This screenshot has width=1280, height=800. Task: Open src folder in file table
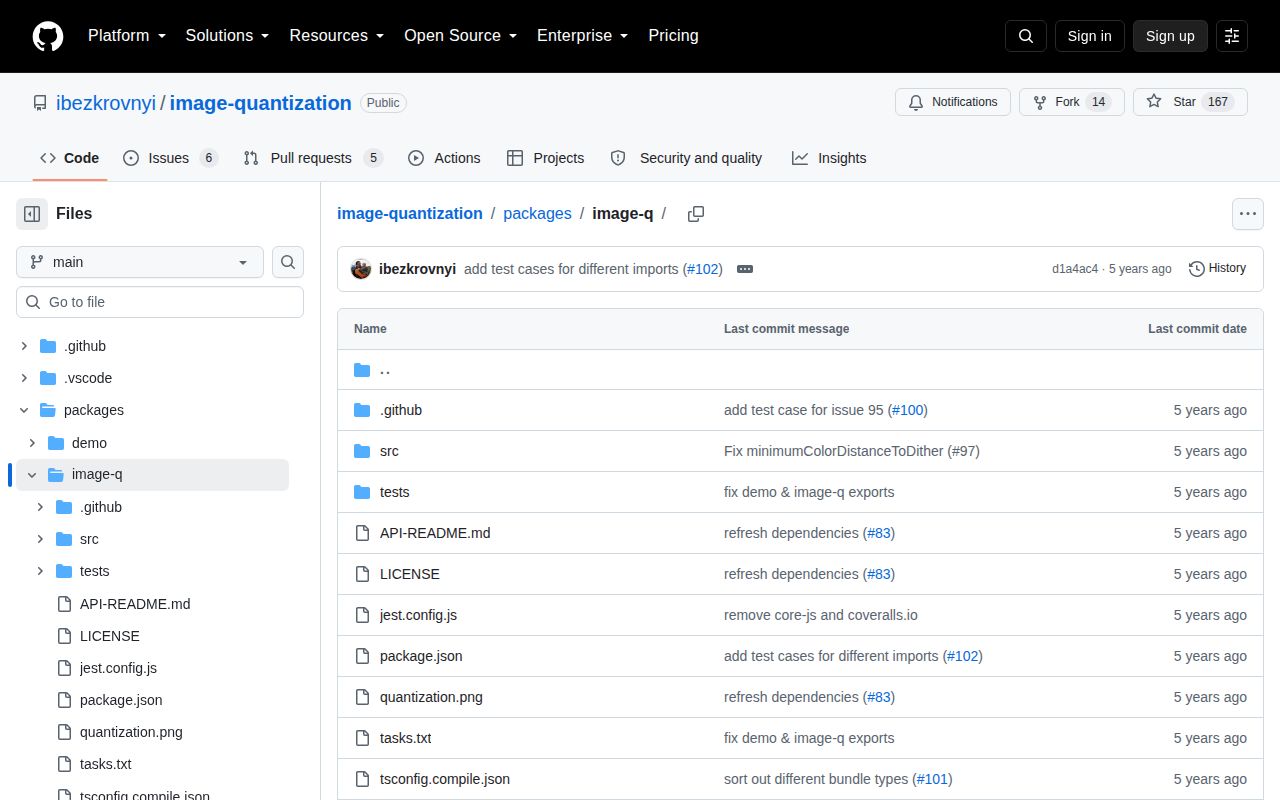[389, 451]
